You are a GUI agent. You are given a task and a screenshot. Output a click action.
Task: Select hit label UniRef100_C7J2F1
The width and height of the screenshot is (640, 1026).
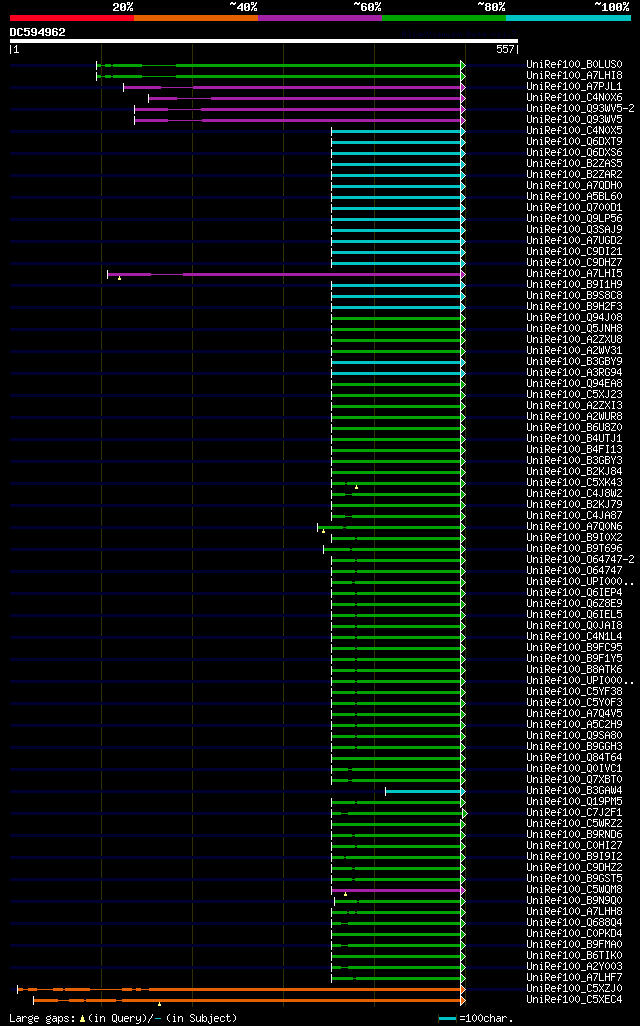pos(575,813)
